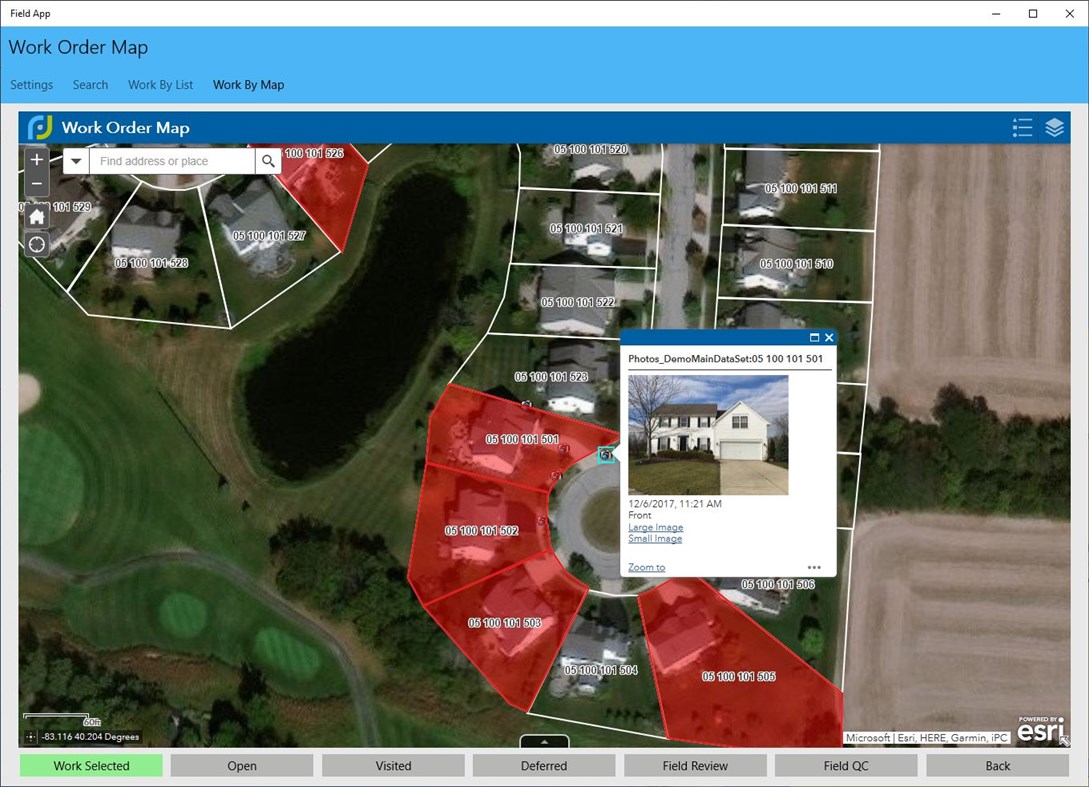Open the Settings tab
The width and height of the screenshot is (1089, 787).
[31, 85]
